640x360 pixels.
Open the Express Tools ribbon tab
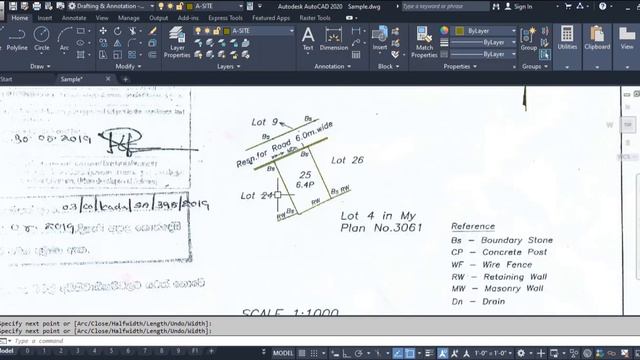pyautogui.click(x=225, y=18)
